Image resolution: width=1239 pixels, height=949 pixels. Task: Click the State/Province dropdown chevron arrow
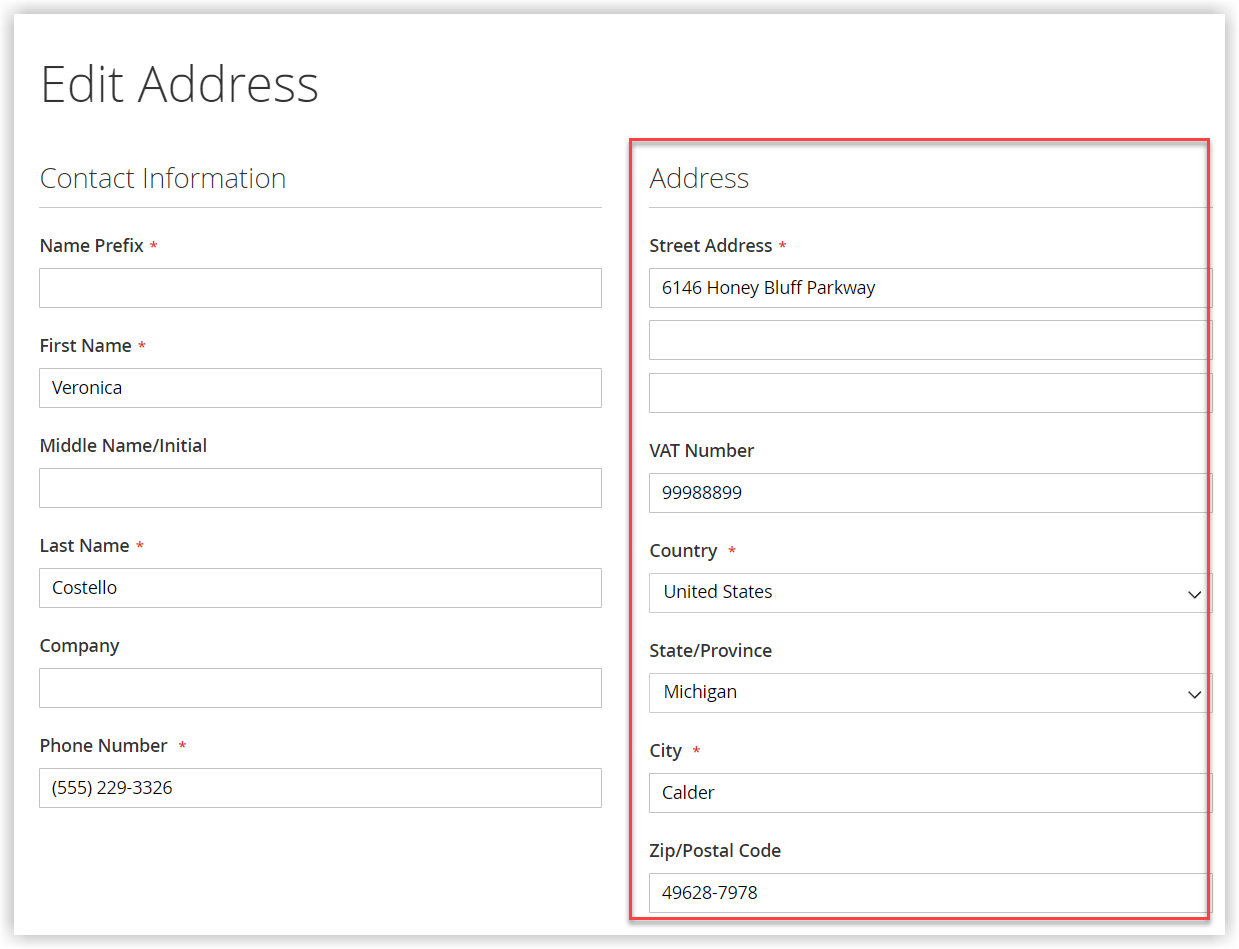[1194, 693]
